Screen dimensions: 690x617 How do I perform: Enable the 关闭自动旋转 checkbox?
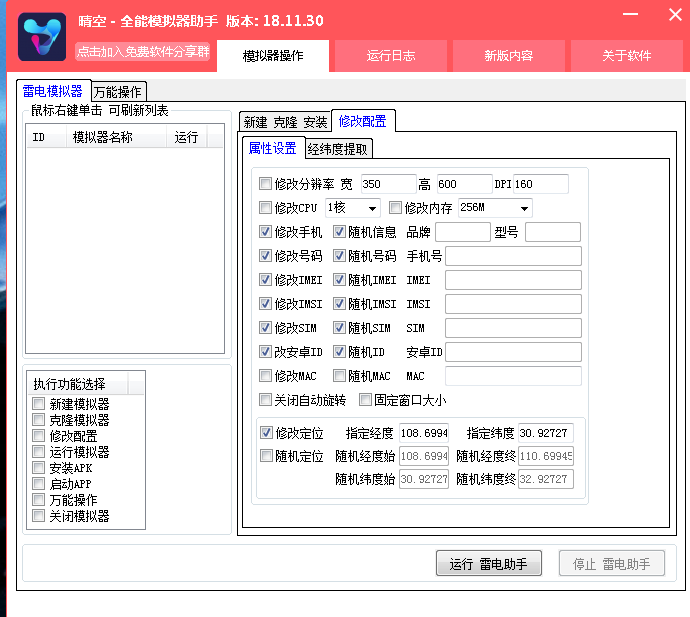point(265,400)
